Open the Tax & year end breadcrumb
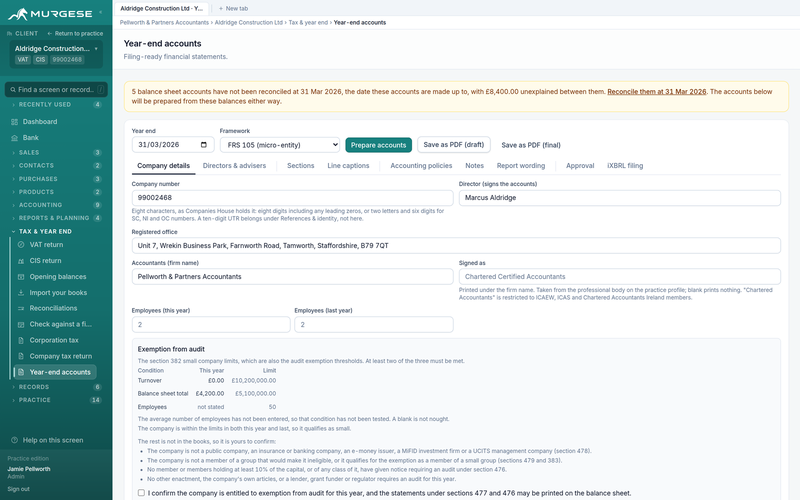 click(x=308, y=22)
